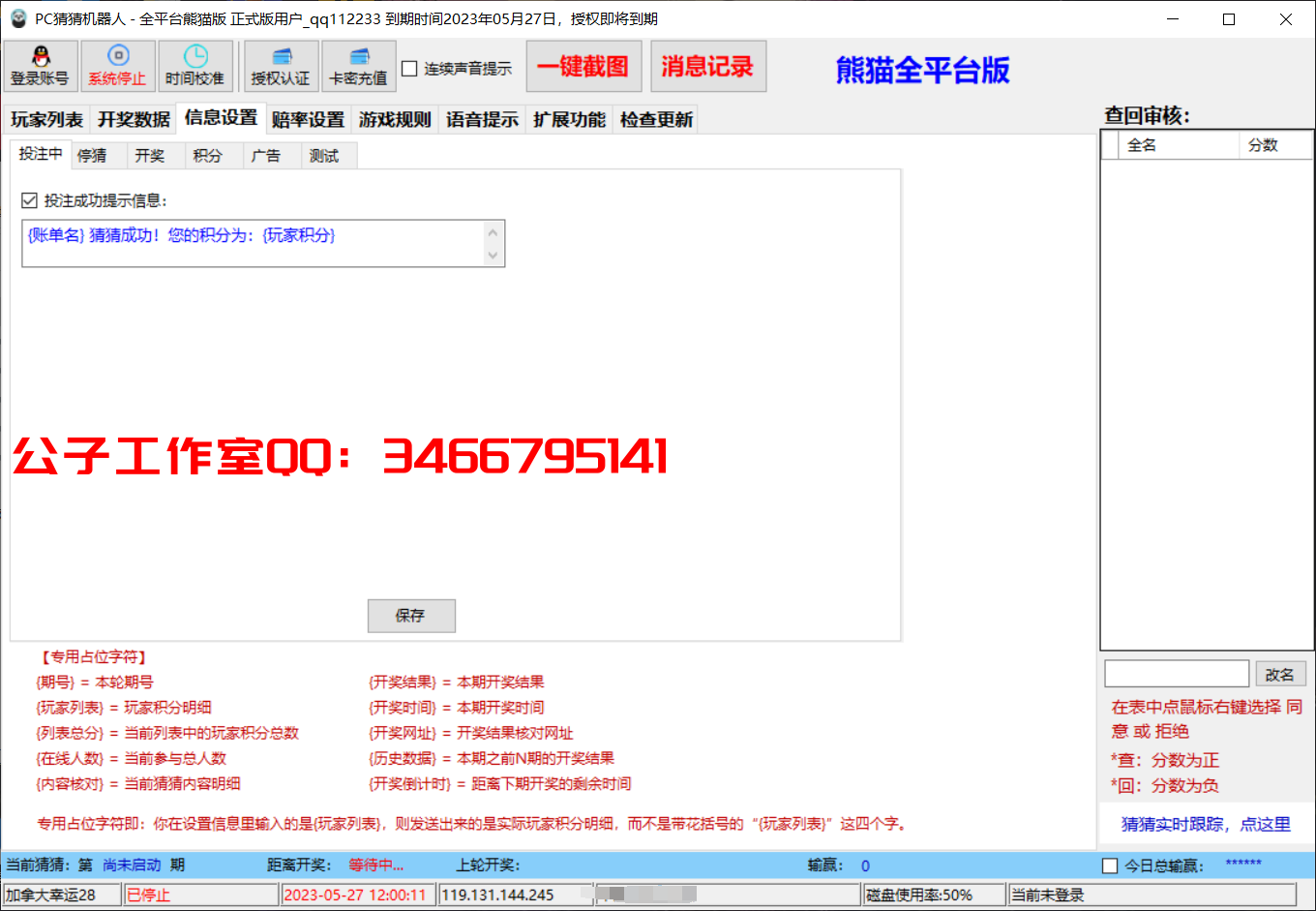Click the 已停止 status bar entry

click(x=201, y=895)
